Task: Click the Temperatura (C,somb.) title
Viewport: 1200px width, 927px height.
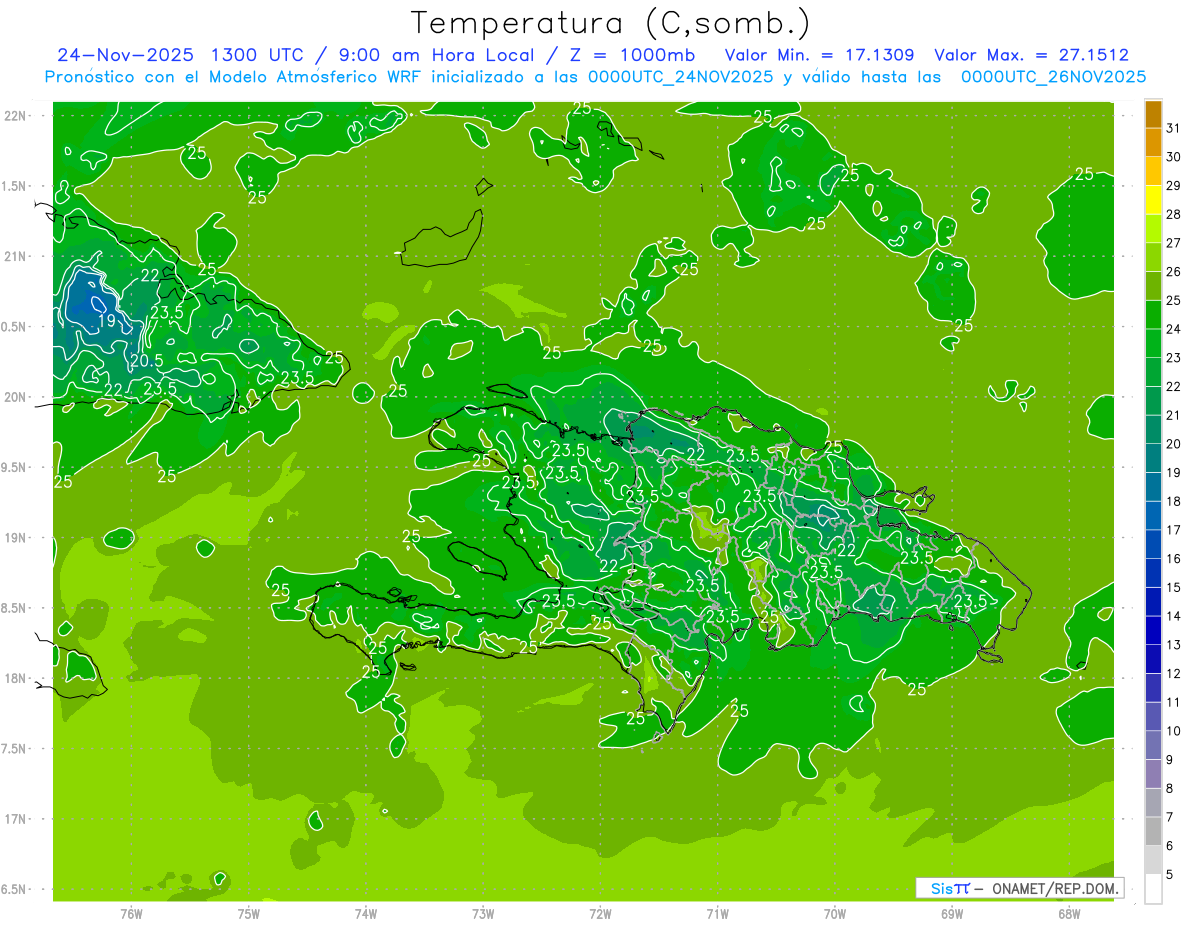Action: coord(611,22)
